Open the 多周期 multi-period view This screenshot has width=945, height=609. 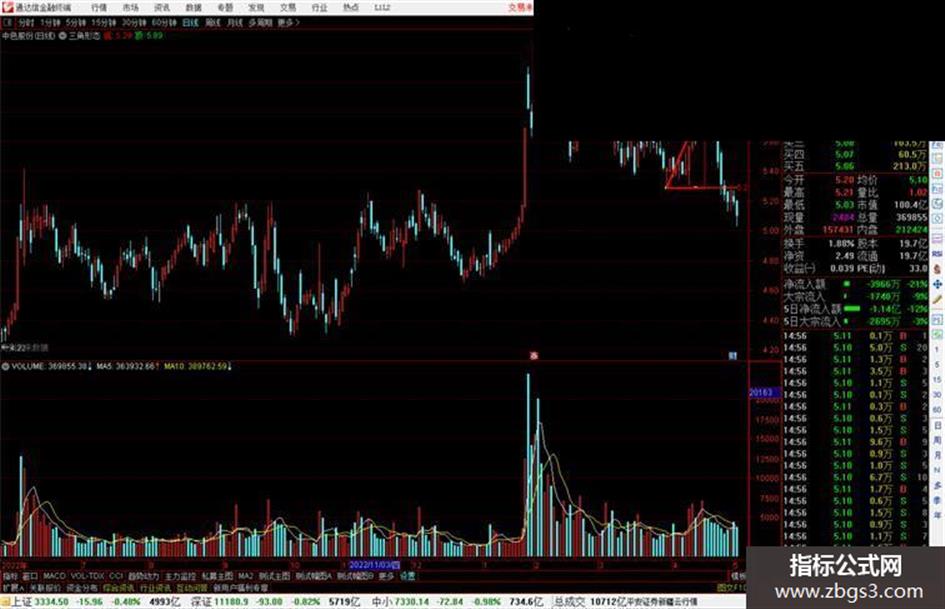260,22
